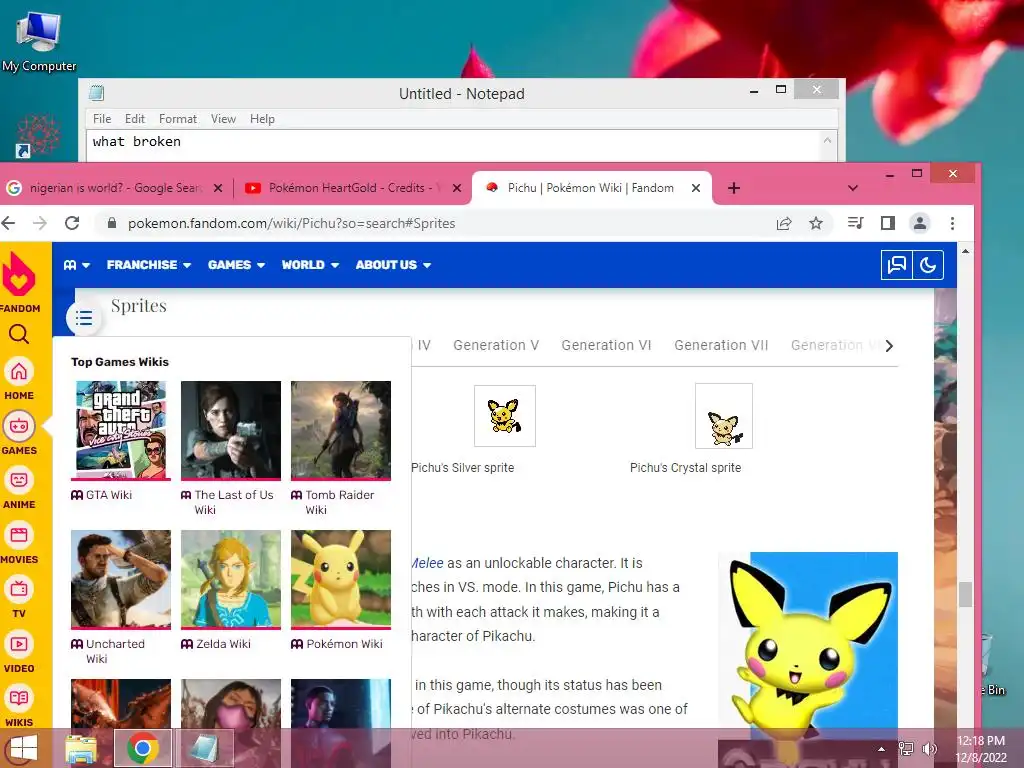The height and width of the screenshot is (768, 1024).
Task: Bookmark this page with the star icon
Action: (x=816, y=223)
